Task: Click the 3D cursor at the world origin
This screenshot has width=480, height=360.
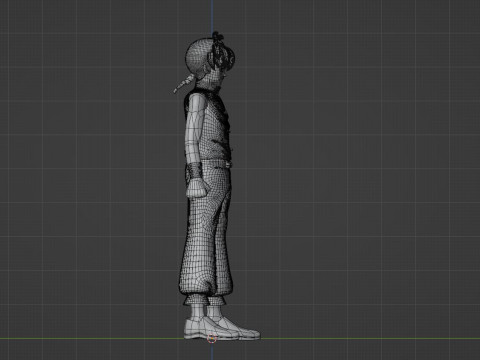Action: pos(212,339)
